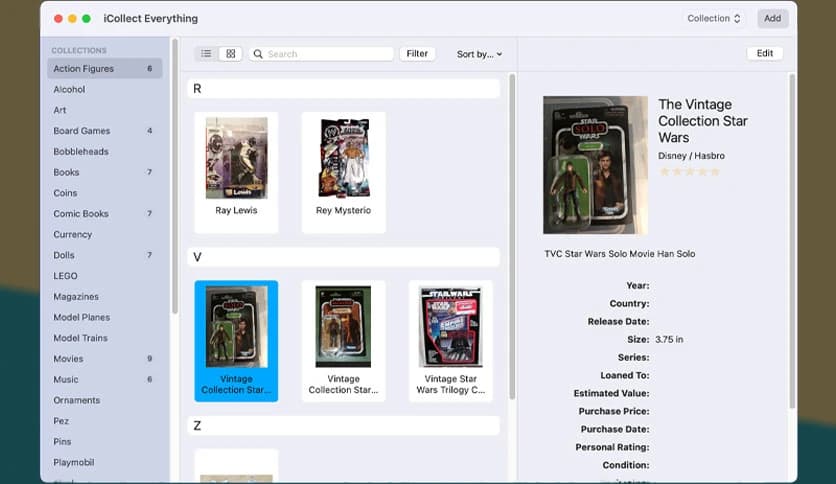Click the Edit button
This screenshot has height=484, width=836.
point(765,53)
